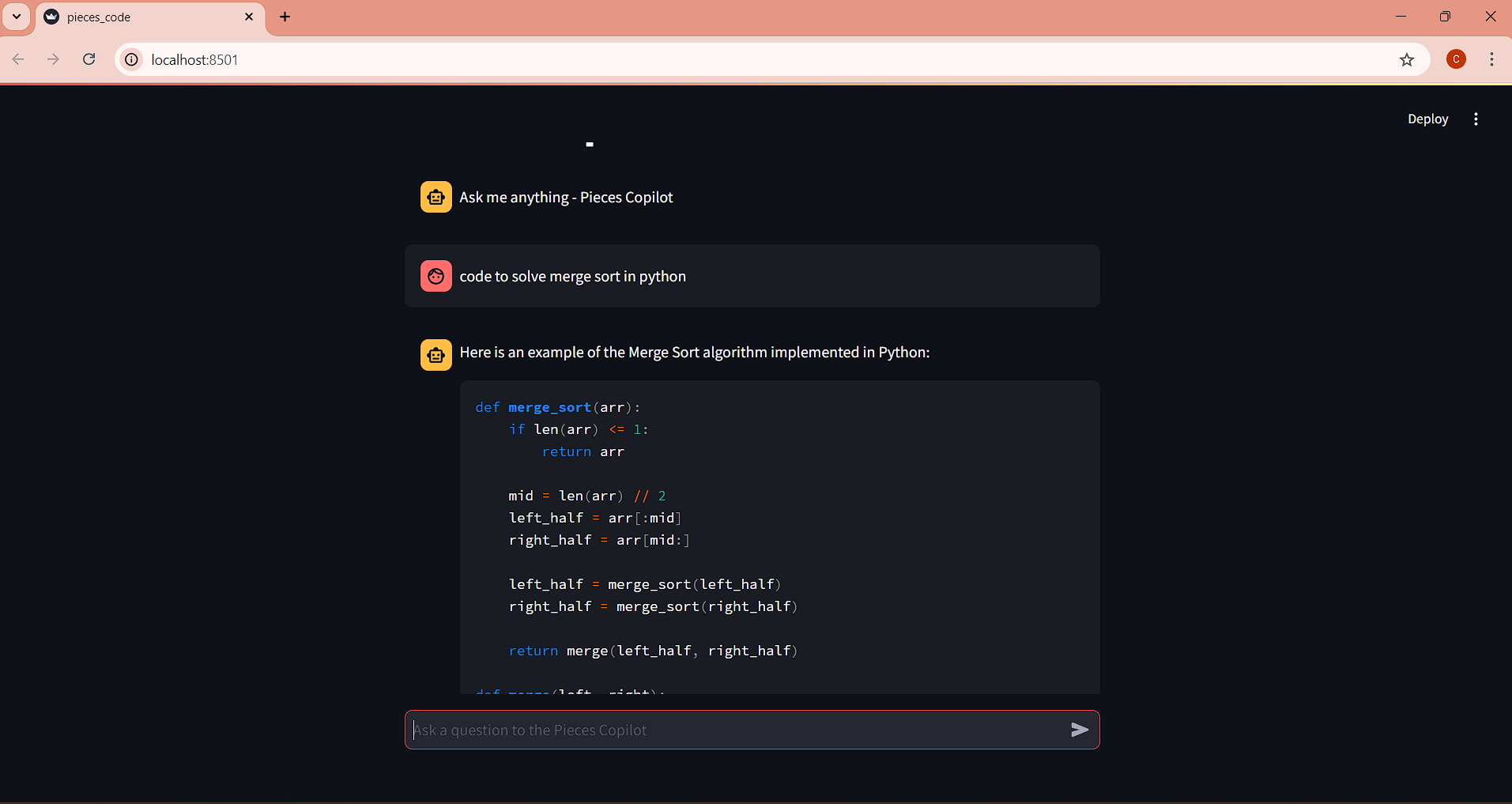Screen dimensions: 1512x804
Task: Open a new browser tab
Action: pyautogui.click(x=285, y=17)
